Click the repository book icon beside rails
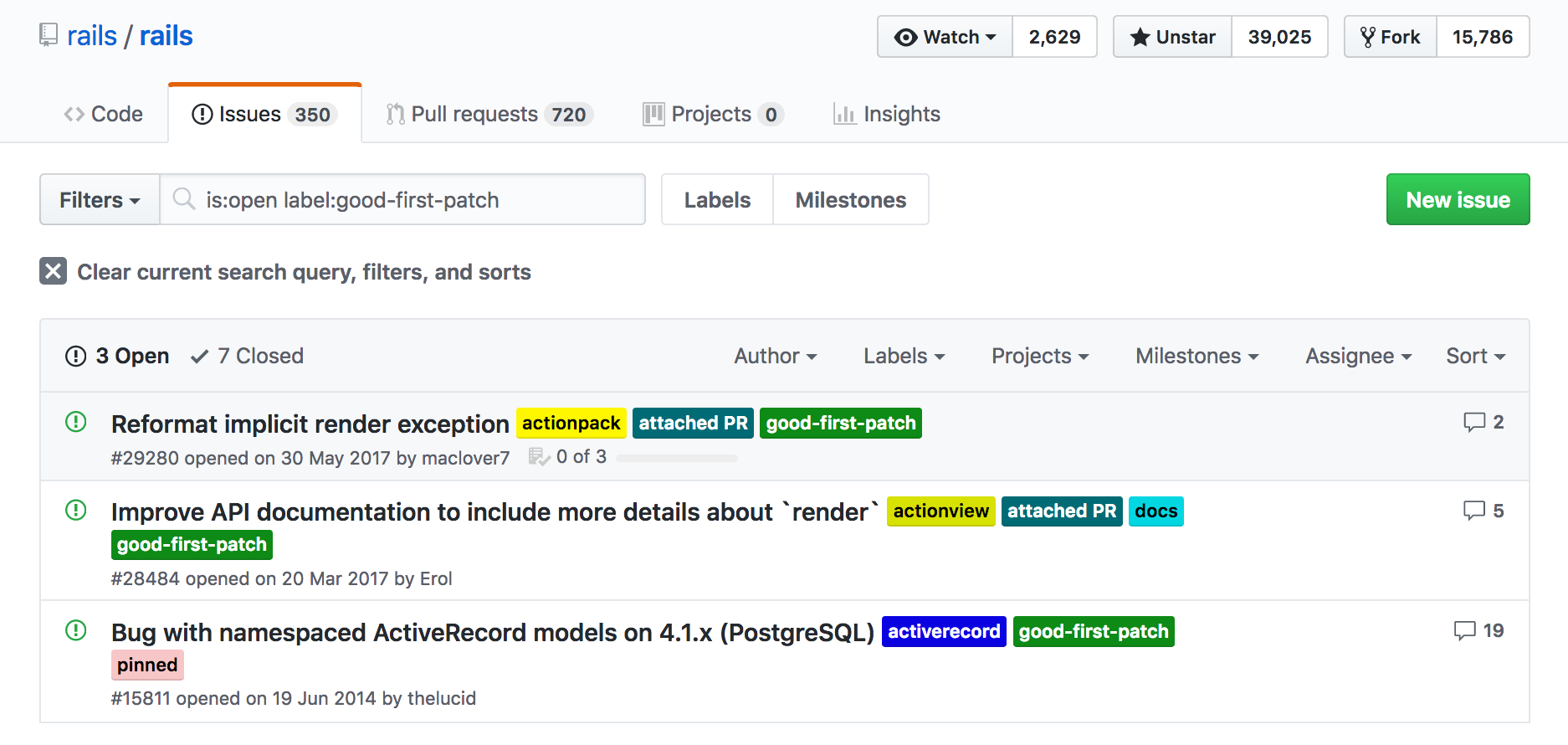The height and width of the screenshot is (745, 1568). 49,35
